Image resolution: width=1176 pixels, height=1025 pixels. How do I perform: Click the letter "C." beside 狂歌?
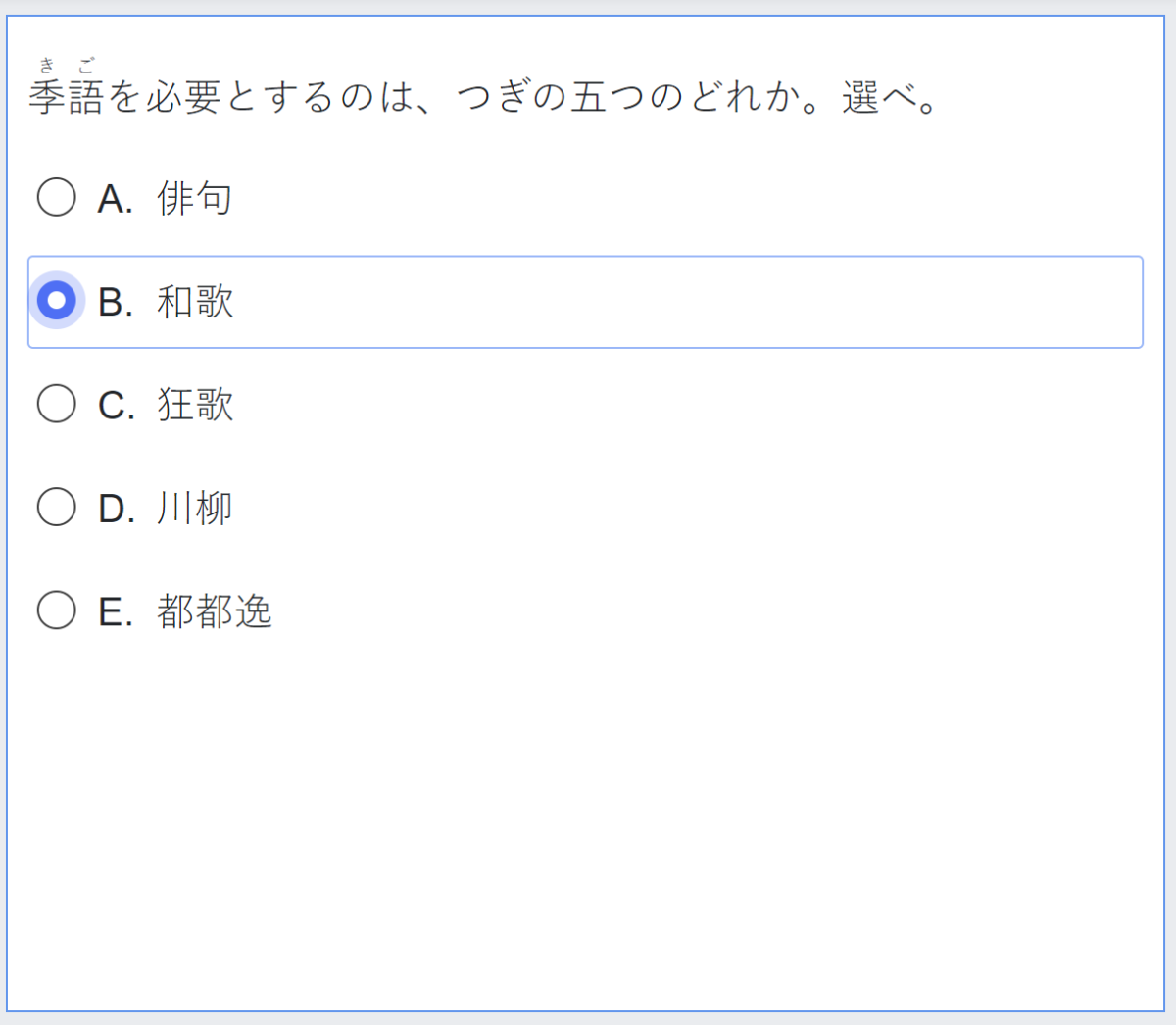[x=116, y=406]
